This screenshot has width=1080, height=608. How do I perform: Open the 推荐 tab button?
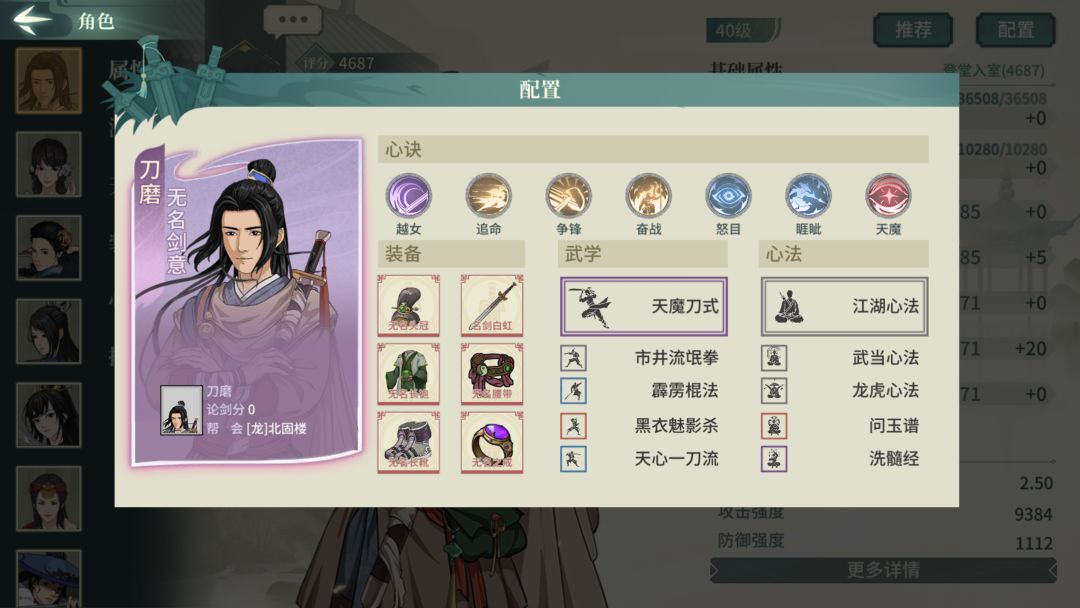(913, 30)
